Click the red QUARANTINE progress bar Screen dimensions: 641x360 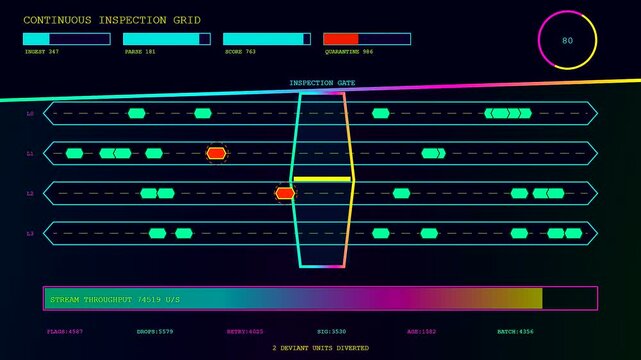(367, 39)
